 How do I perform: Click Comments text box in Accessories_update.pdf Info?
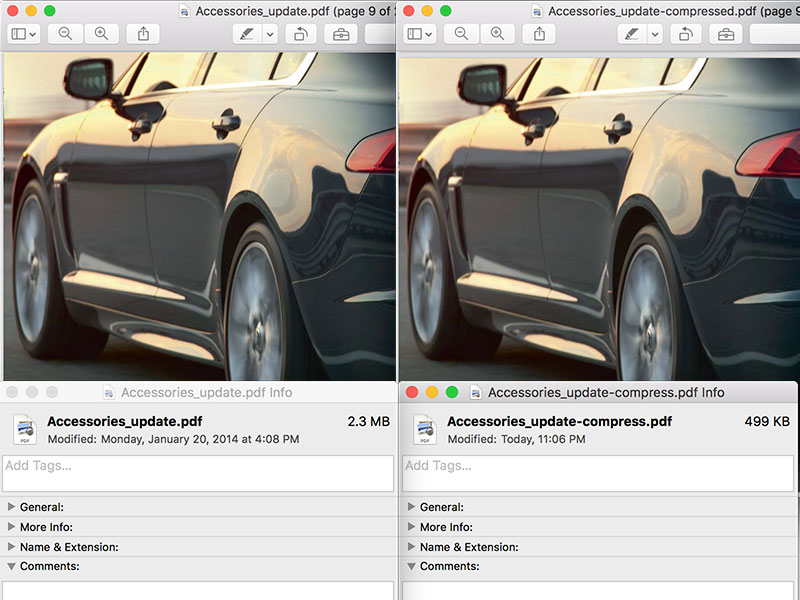[x=198, y=591]
